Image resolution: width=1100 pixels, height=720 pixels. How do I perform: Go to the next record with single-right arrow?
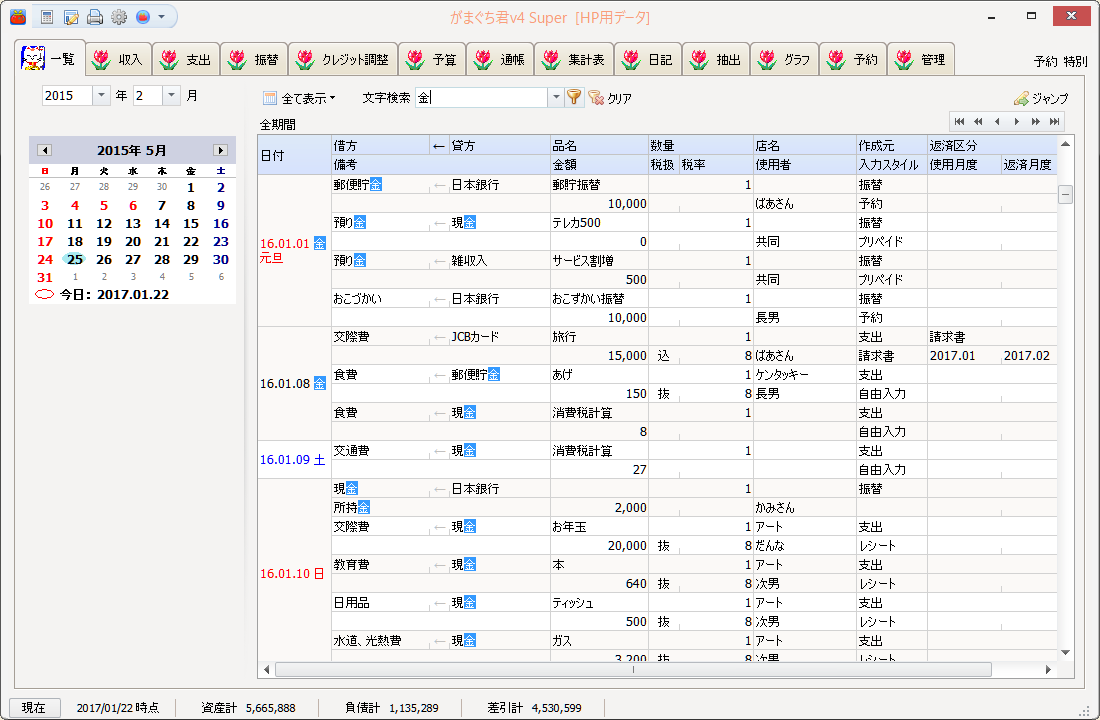pos(1017,121)
